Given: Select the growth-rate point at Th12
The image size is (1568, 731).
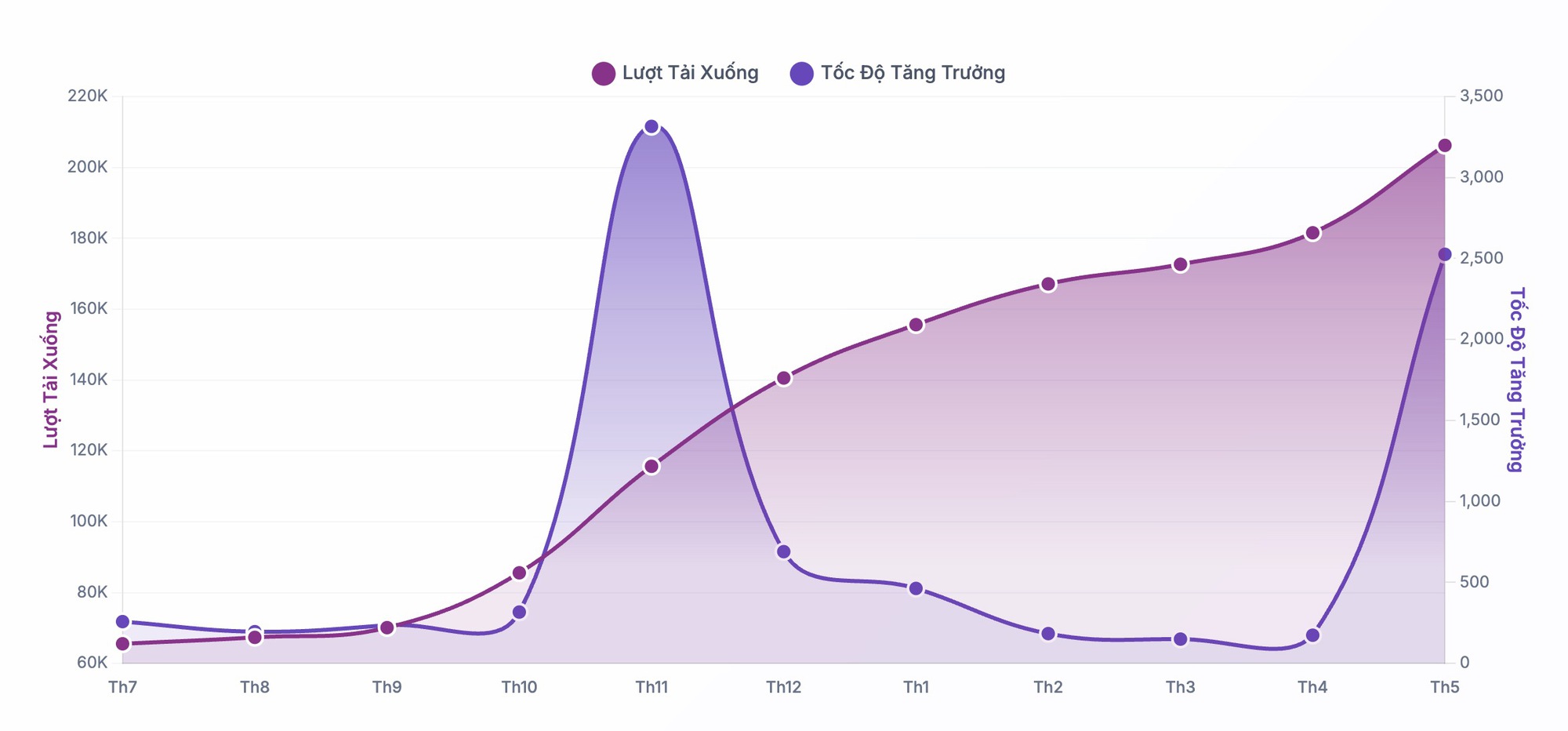Looking at the screenshot, I should [x=783, y=551].
